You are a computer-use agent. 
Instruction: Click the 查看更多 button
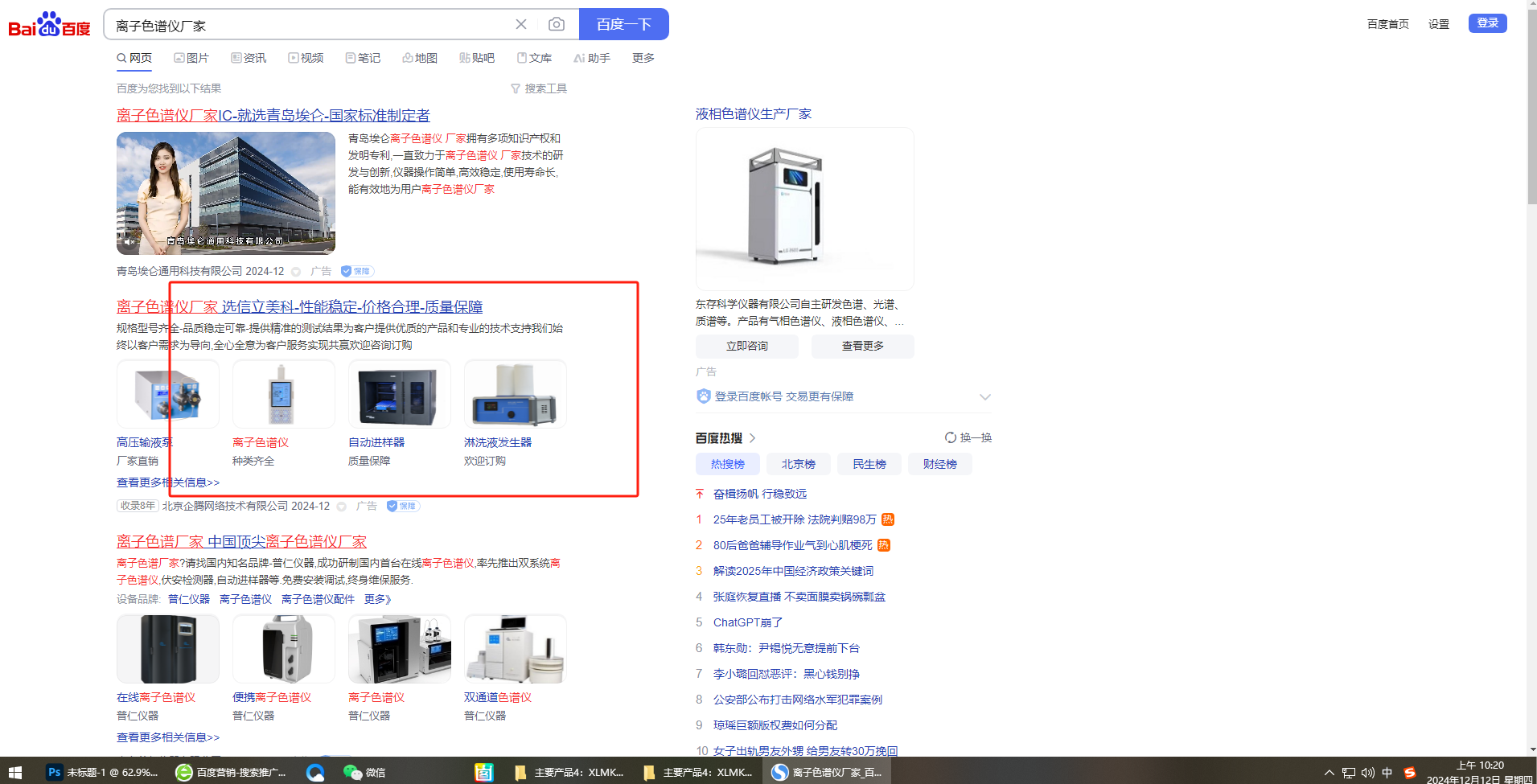coord(863,347)
